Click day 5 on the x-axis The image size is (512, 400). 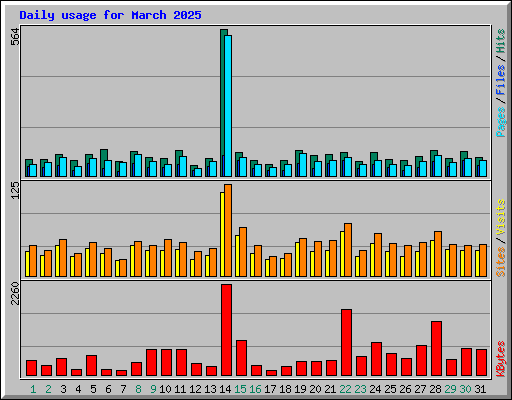[93, 389]
